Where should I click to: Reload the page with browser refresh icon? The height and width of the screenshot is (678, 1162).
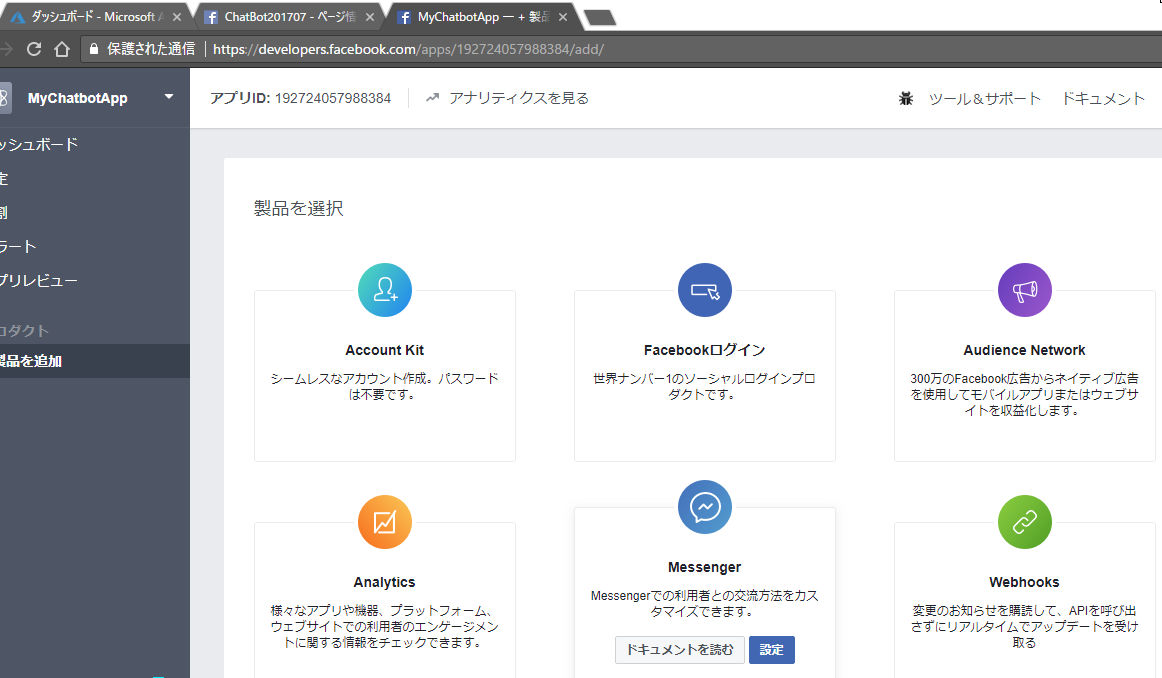click(x=33, y=49)
